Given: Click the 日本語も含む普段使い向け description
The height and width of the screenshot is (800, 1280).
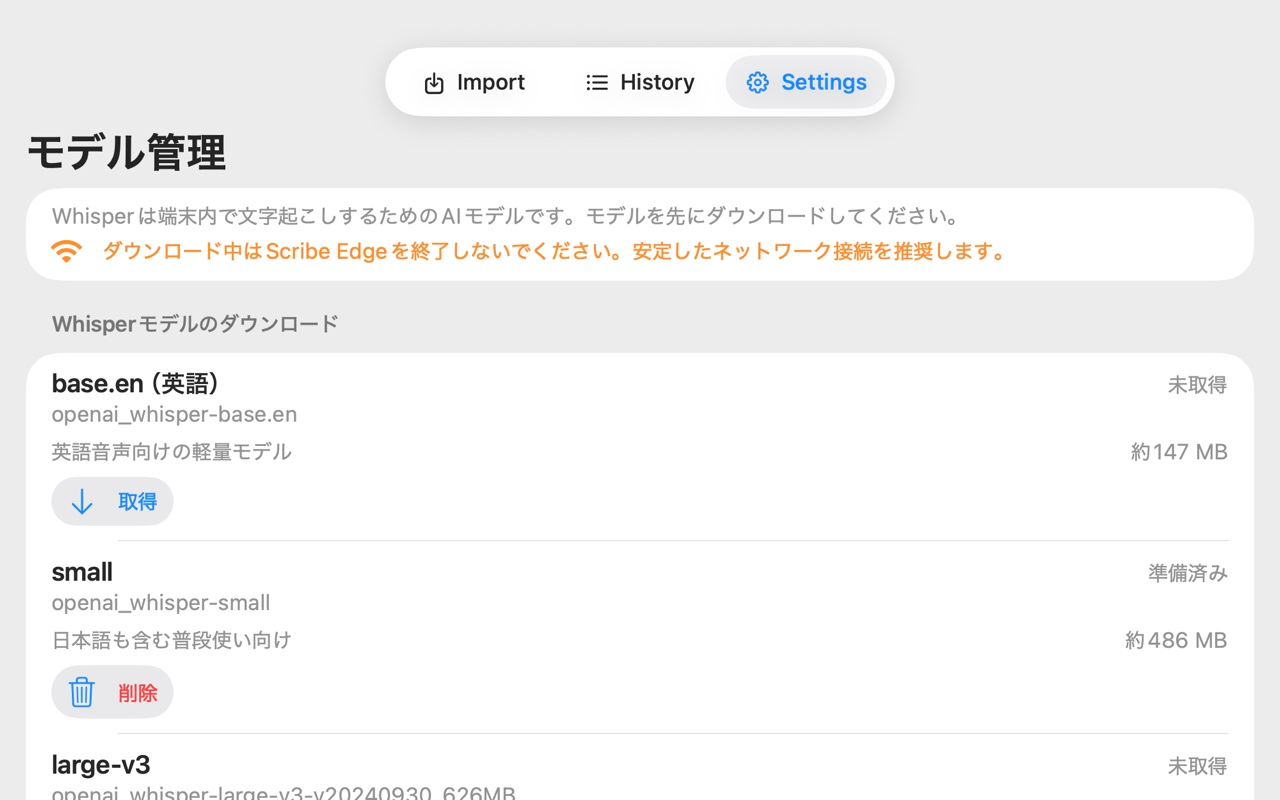Looking at the screenshot, I should (171, 640).
